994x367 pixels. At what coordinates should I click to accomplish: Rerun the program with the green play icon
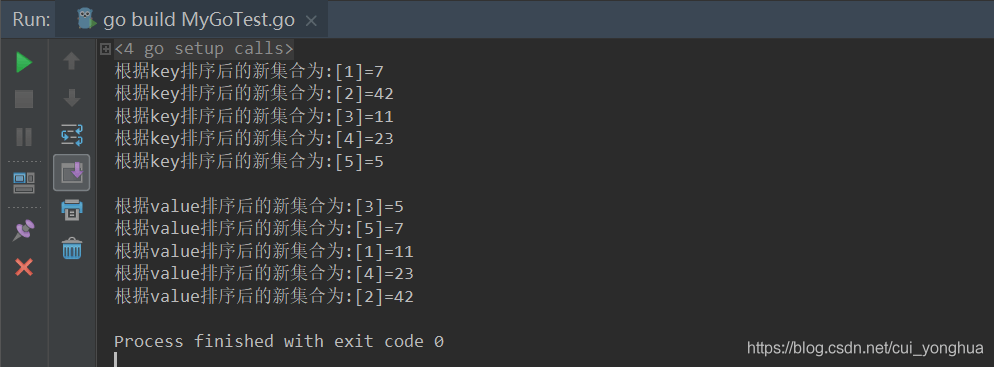point(24,62)
